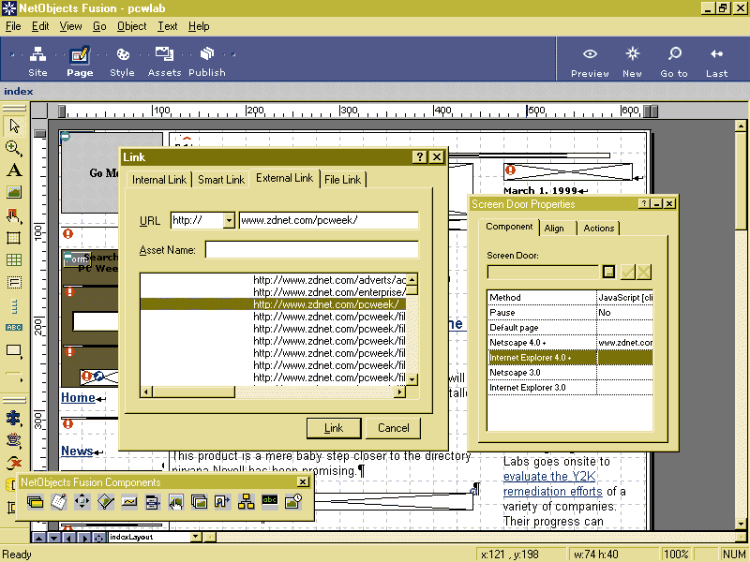The height and width of the screenshot is (562, 750).
Task: Select the ABC form field tool
Action: point(14,328)
